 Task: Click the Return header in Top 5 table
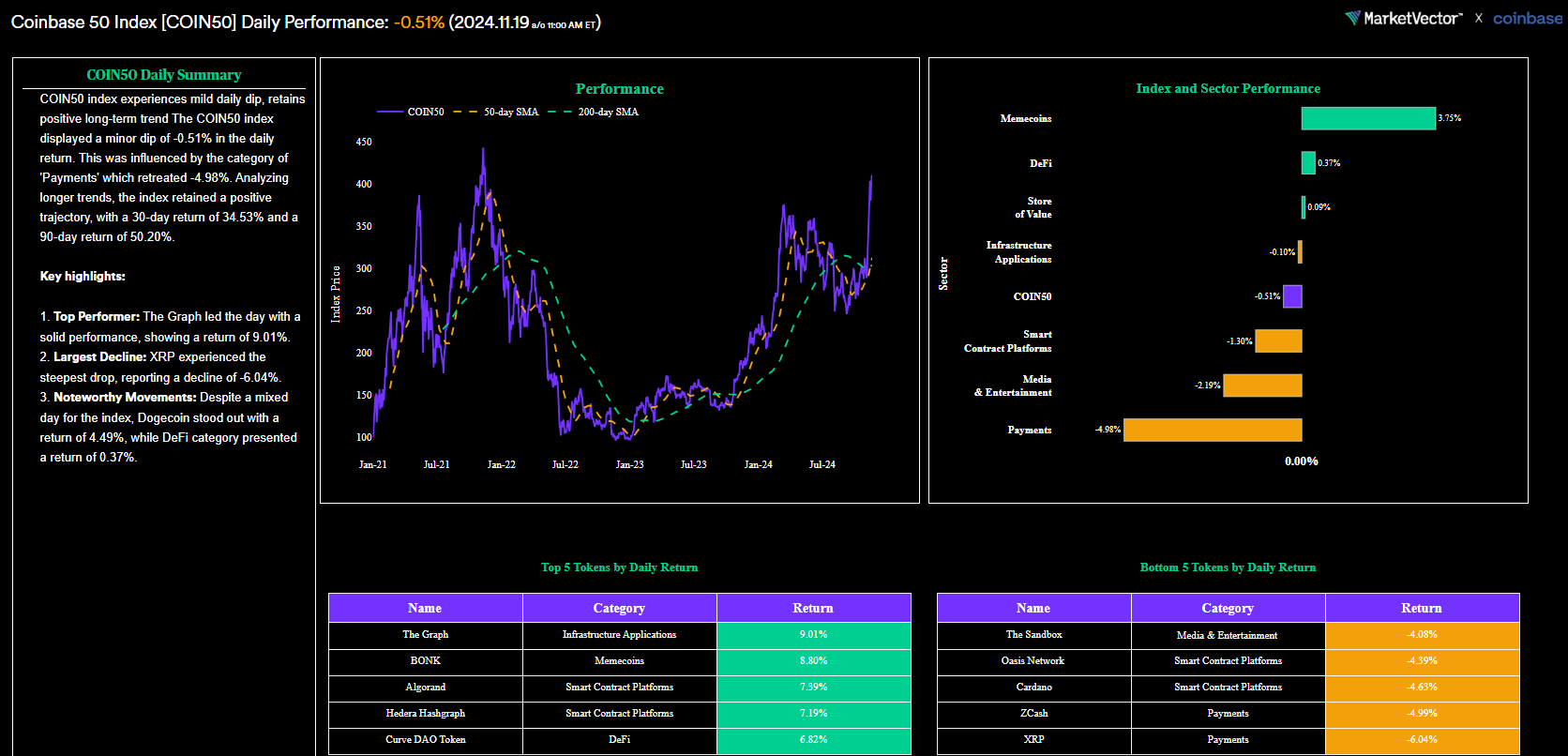tap(813, 608)
